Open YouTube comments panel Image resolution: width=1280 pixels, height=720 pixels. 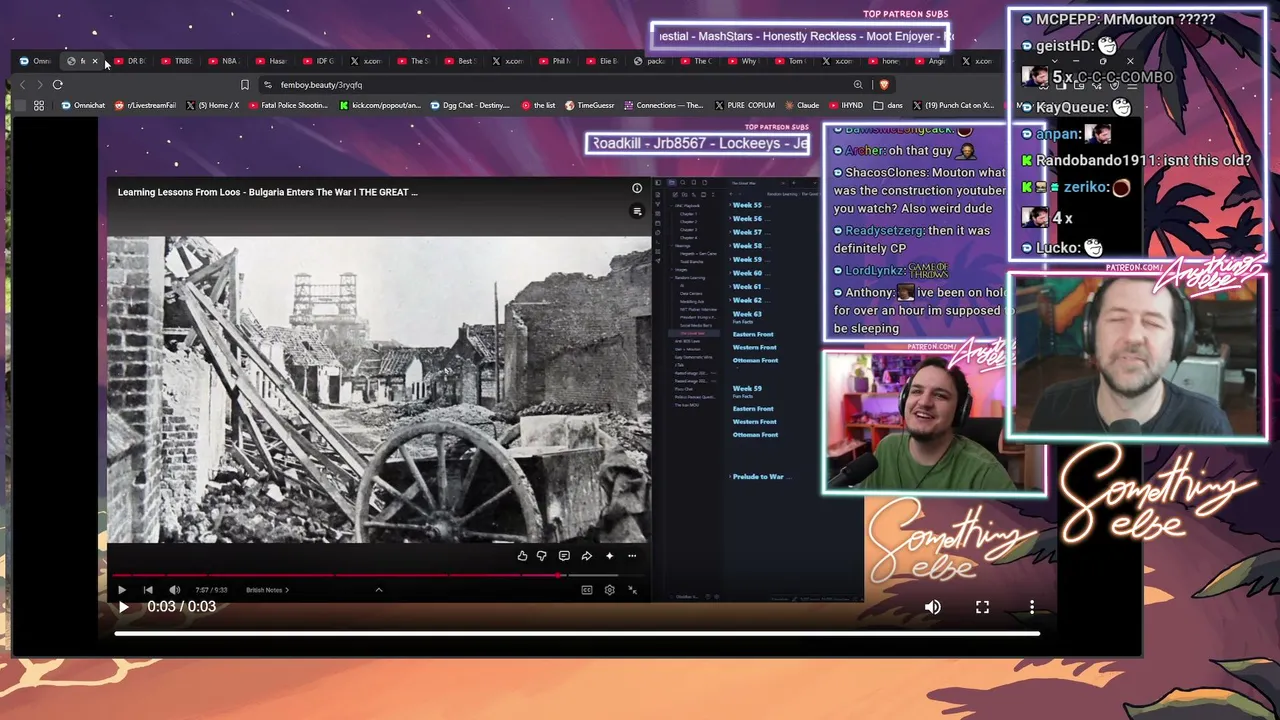pos(564,556)
